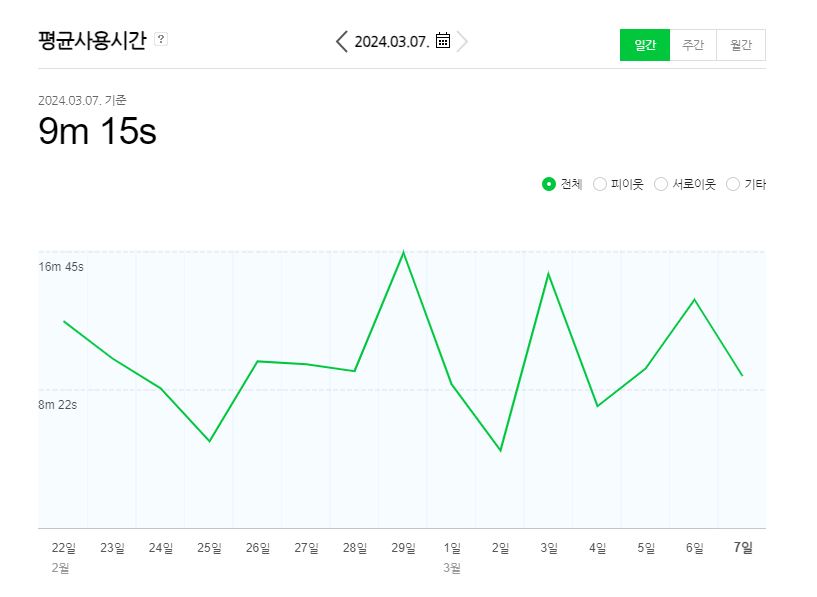The width and height of the screenshot is (817, 597).
Task: Click the 22일 x-axis label
Action: [64, 547]
